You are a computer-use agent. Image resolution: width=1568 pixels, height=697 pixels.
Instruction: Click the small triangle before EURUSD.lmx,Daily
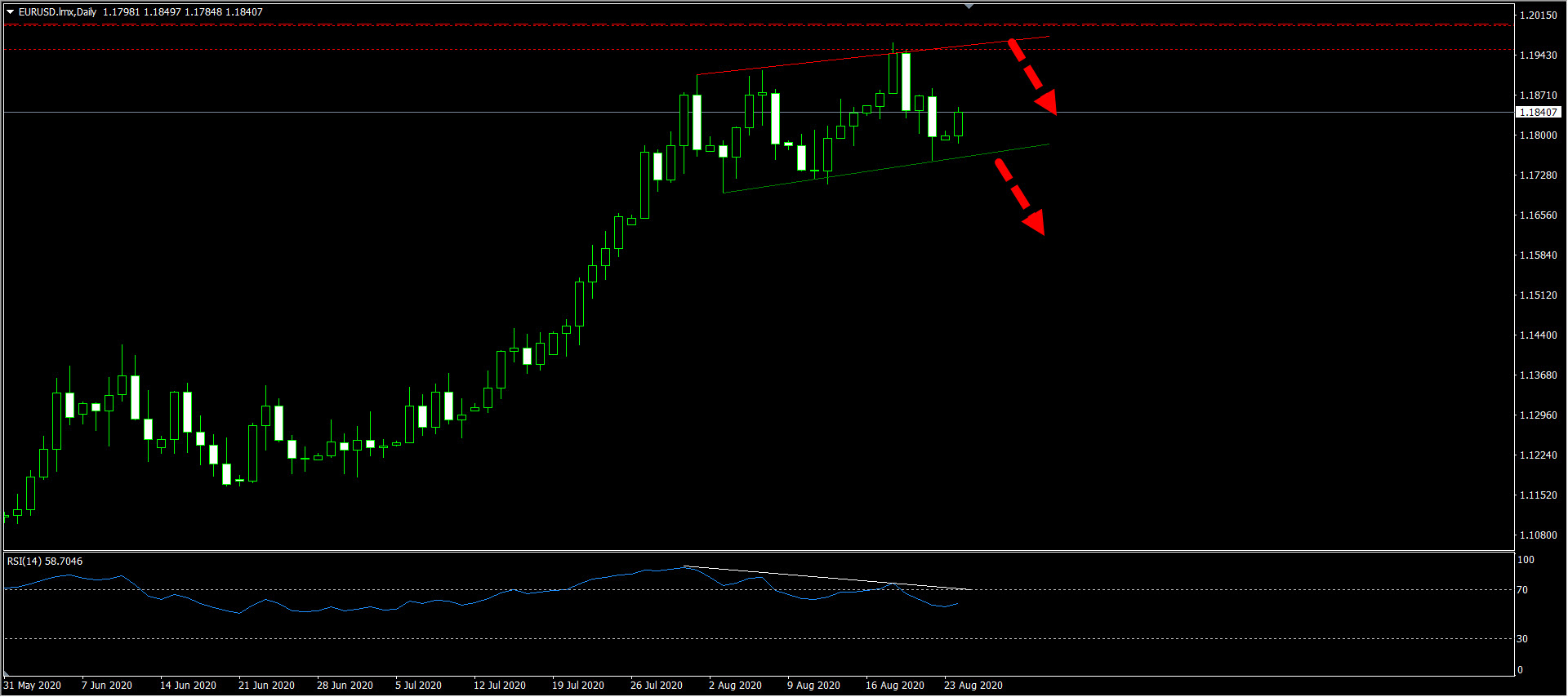11,12
